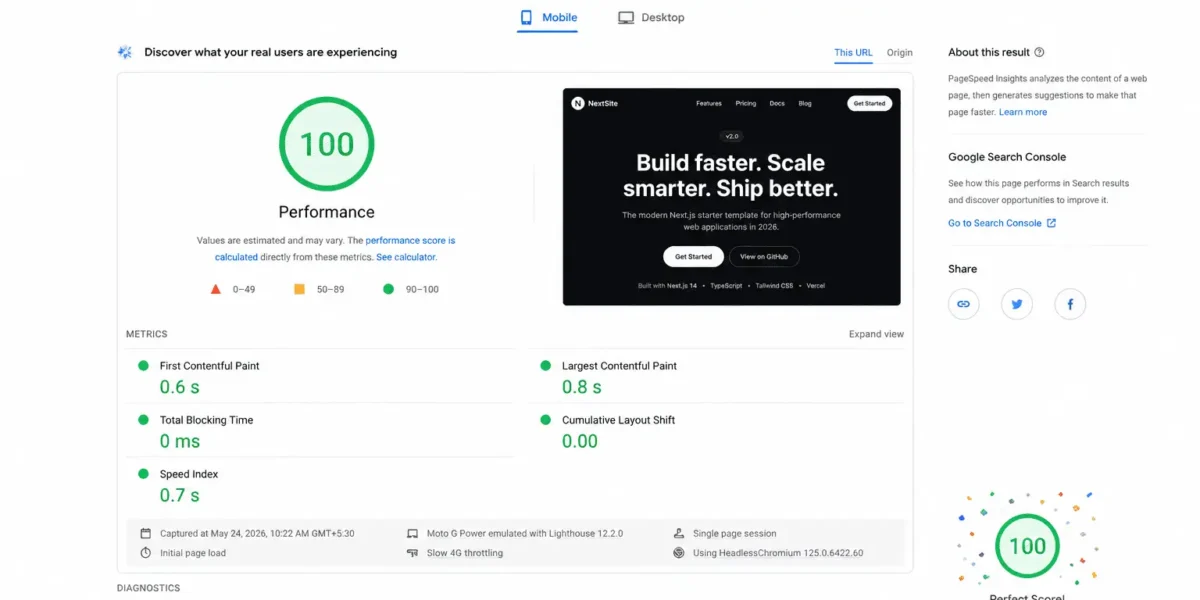The image size is (1200, 600).
Task: Click the green dot beside Total Blocking Time
Action: [x=143, y=420]
